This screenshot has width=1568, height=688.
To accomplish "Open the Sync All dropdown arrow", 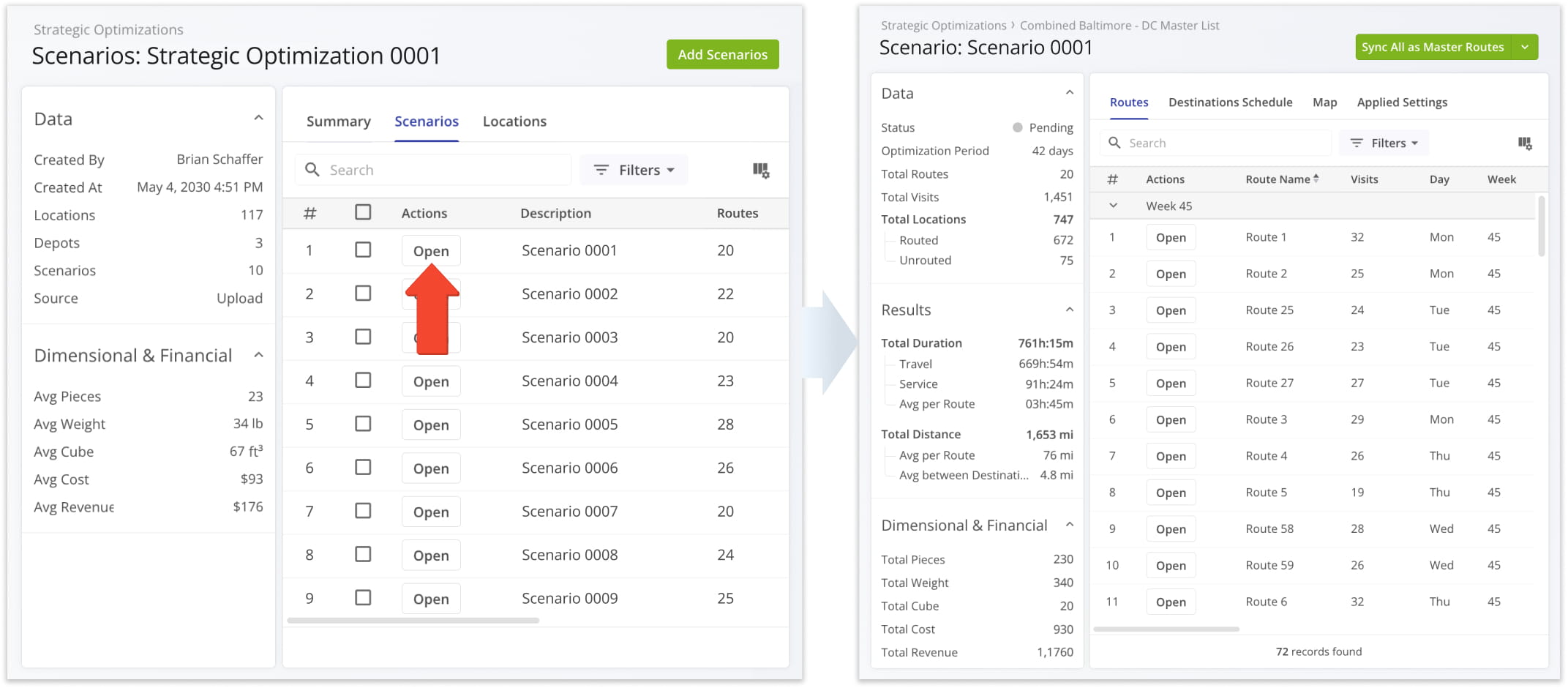I will pyautogui.click(x=1525, y=47).
